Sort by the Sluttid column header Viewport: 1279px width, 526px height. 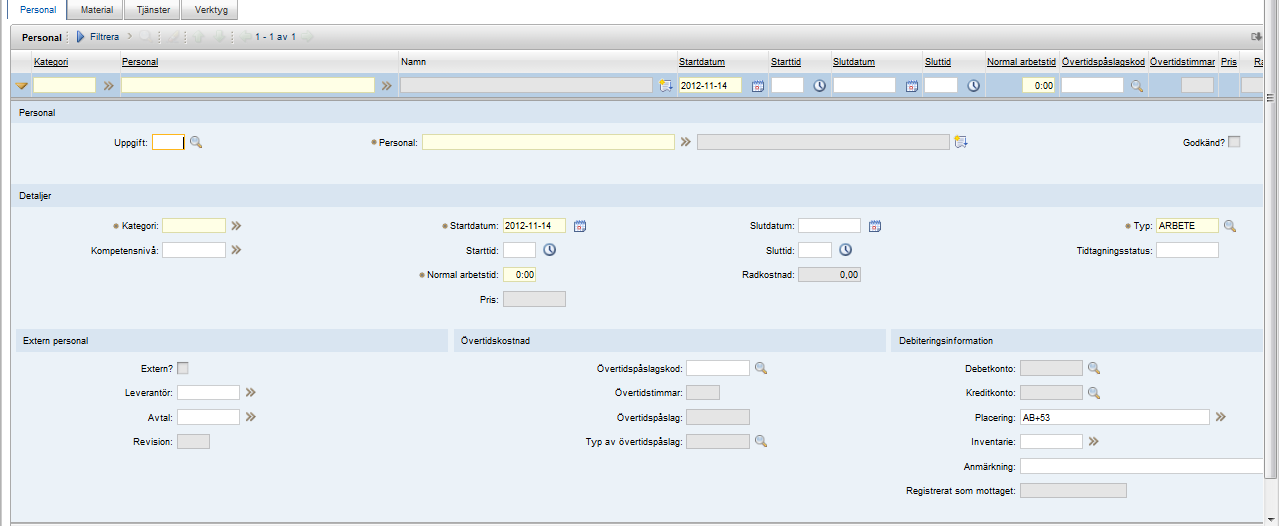click(938, 62)
